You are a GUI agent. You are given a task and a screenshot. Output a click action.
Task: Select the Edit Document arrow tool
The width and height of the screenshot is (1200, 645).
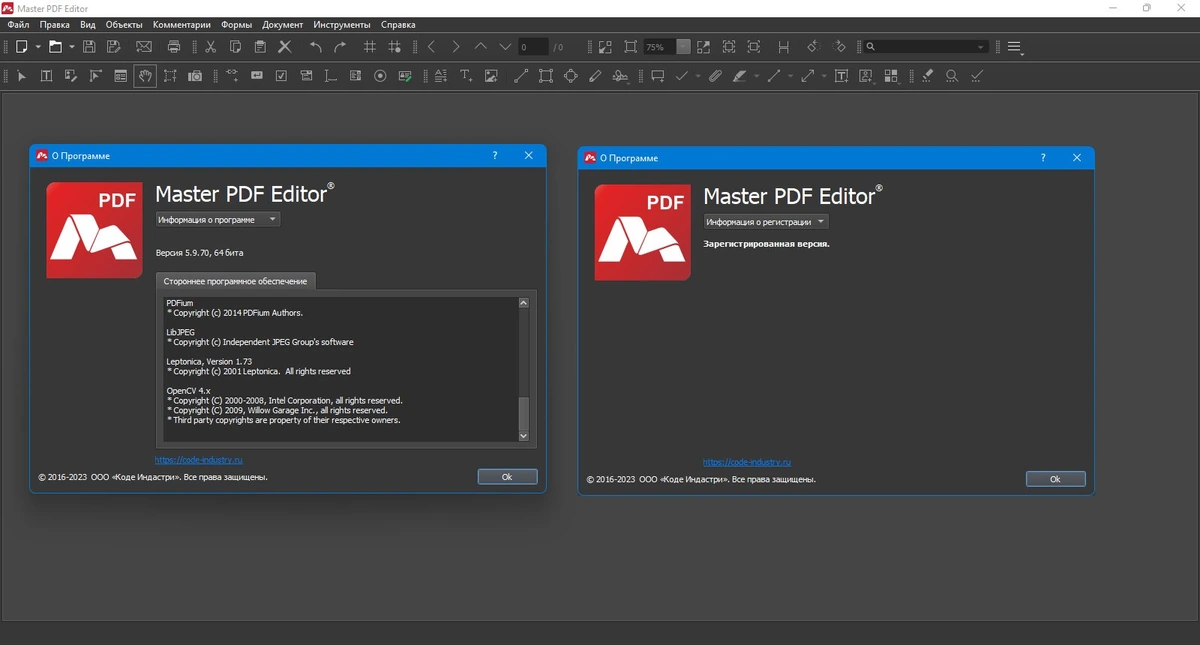[x=22, y=76]
